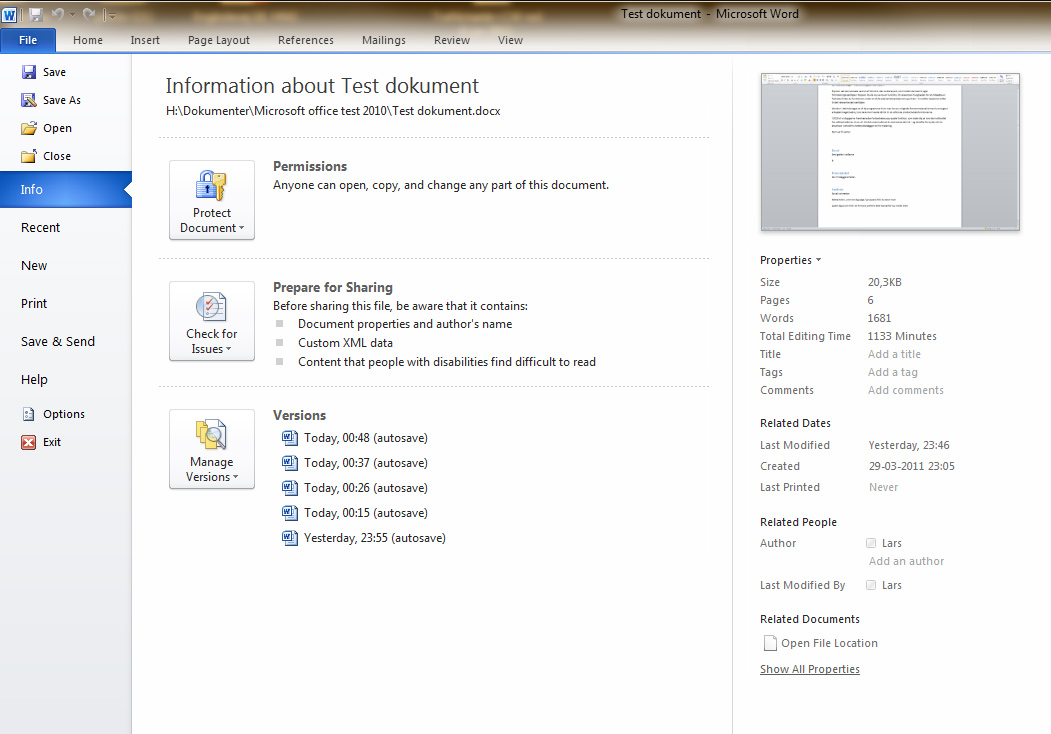This screenshot has width=1051, height=734.
Task: Select the Print item in the sidebar
Action: 34,303
